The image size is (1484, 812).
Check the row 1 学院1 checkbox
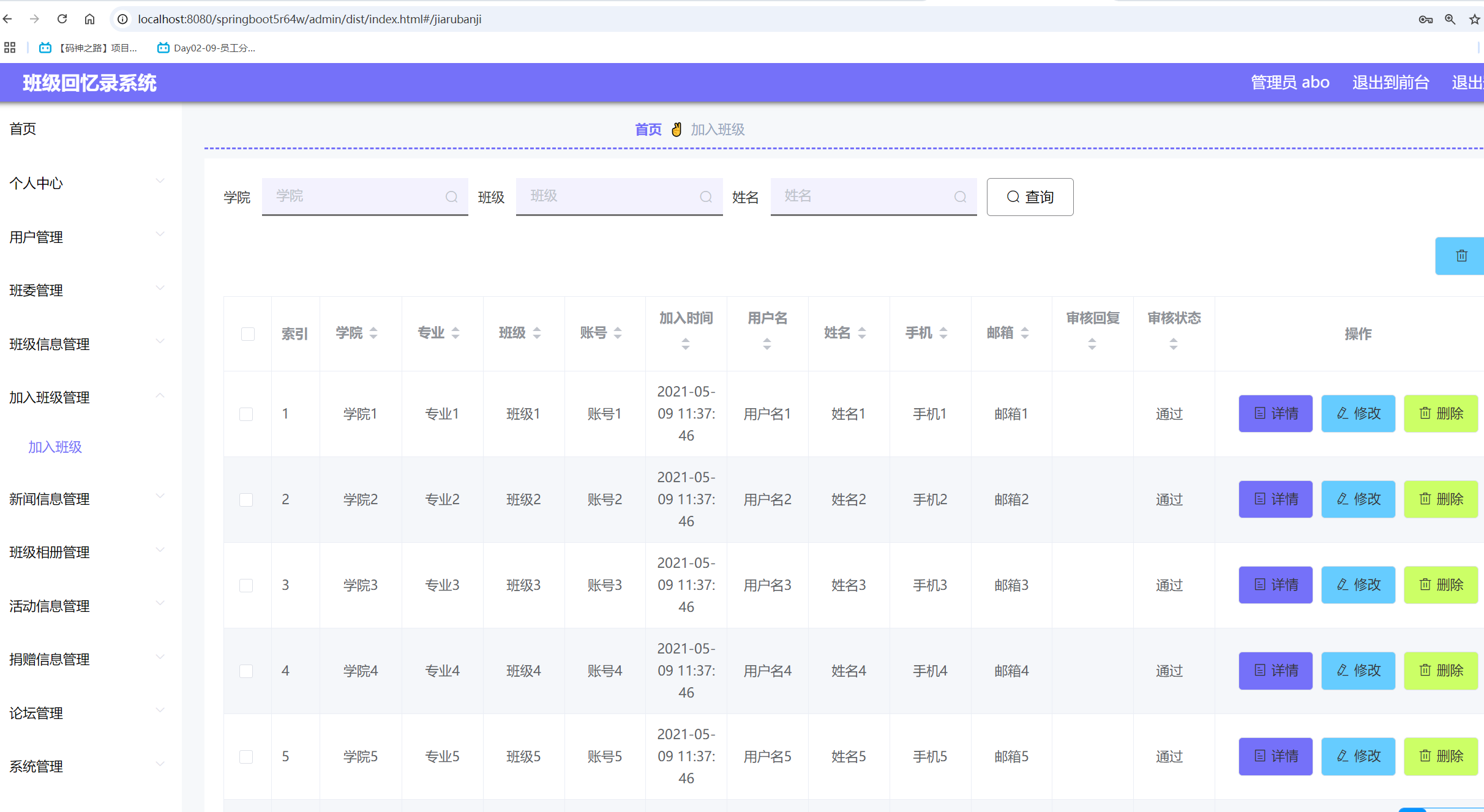[246, 414]
